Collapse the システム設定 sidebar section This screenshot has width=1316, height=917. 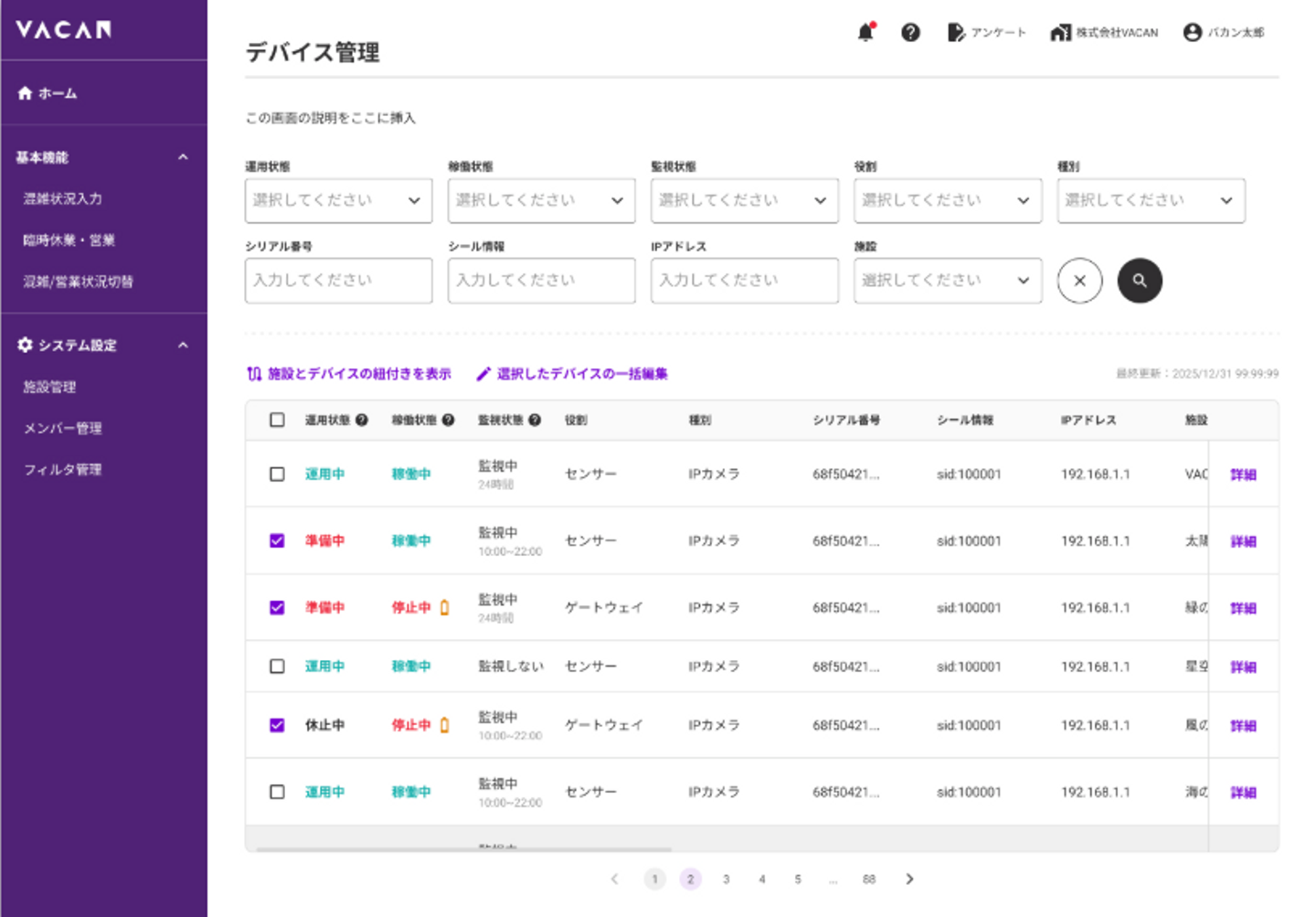coord(183,346)
